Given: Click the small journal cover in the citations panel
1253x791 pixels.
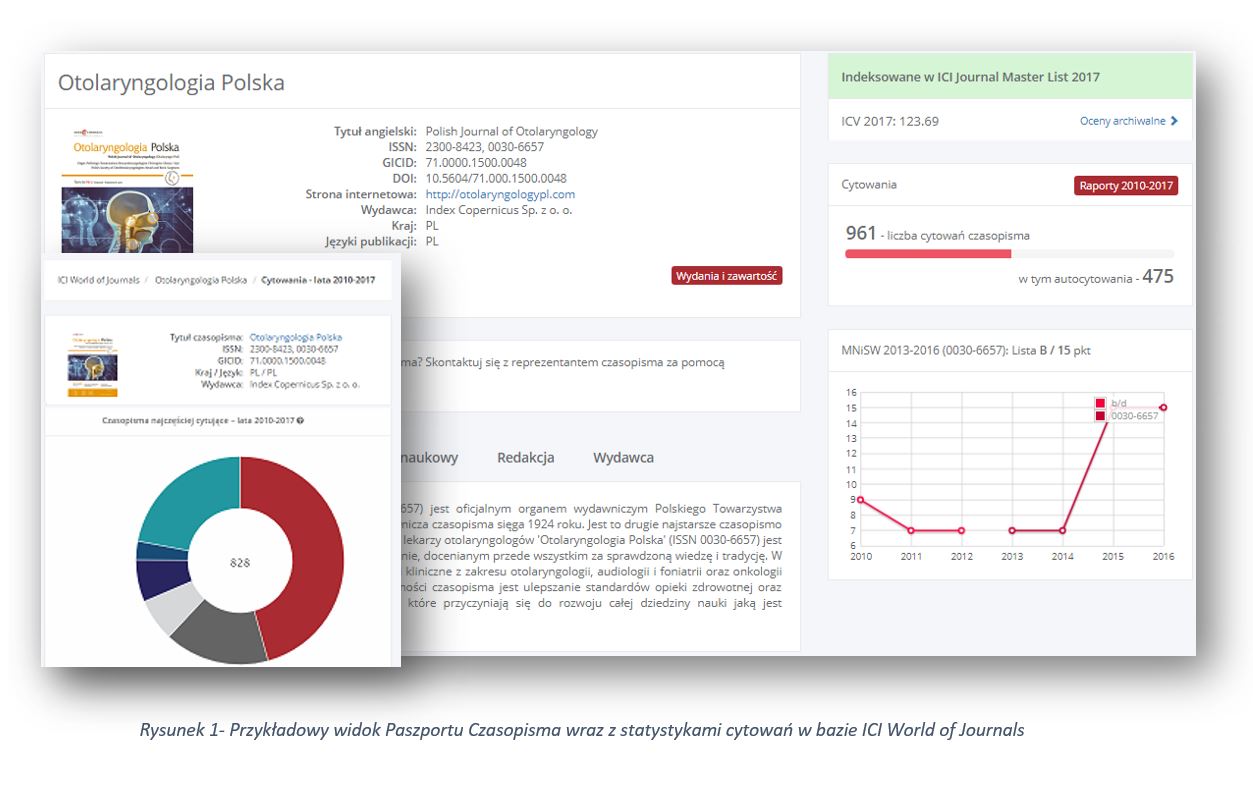Looking at the screenshot, I should 92,364.
